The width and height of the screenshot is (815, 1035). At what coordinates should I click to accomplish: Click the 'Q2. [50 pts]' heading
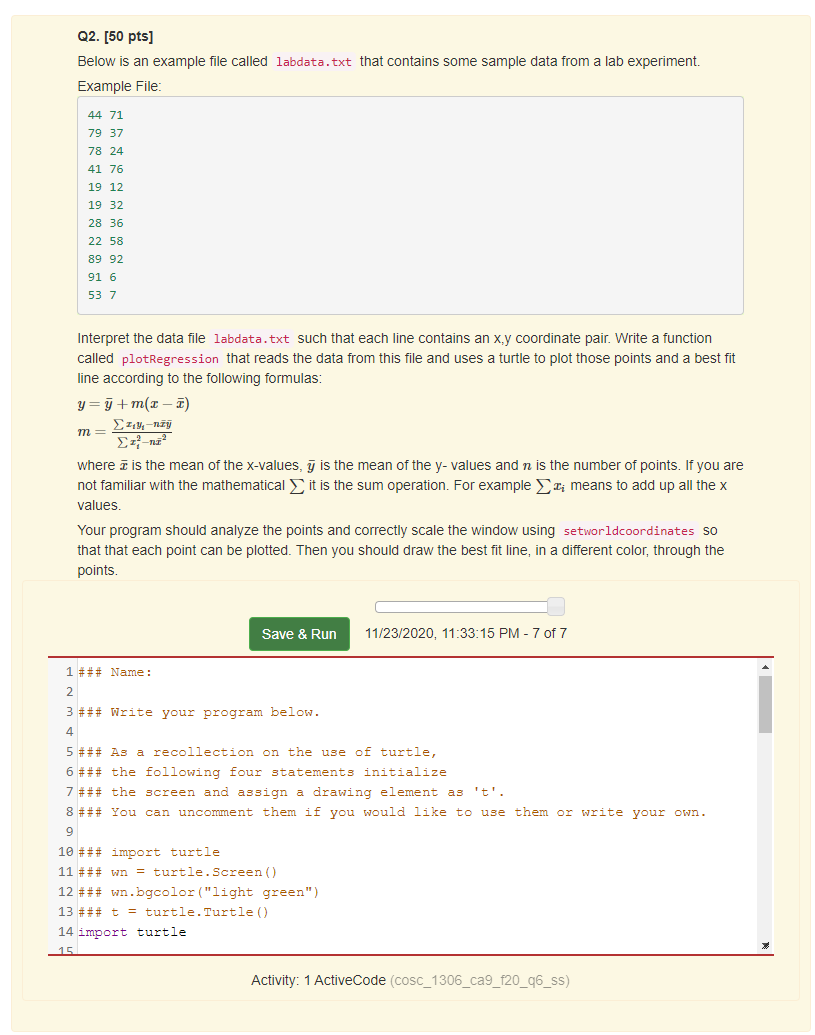115,36
